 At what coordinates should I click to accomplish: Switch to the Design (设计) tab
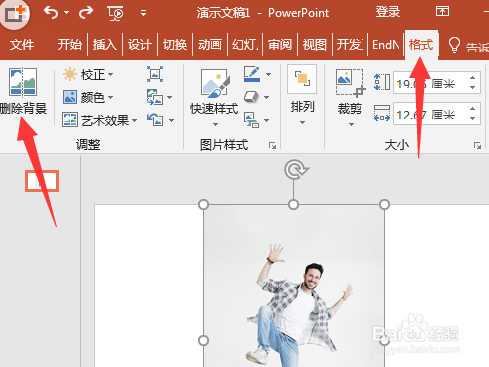(x=140, y=44)
